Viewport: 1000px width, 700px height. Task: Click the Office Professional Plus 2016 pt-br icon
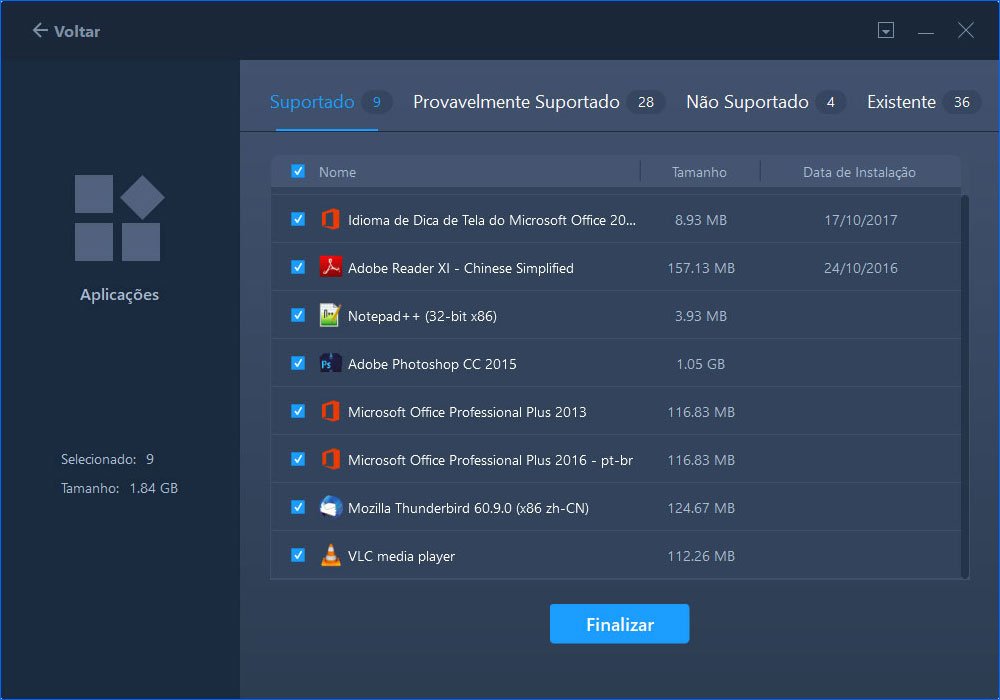point(330,459)
